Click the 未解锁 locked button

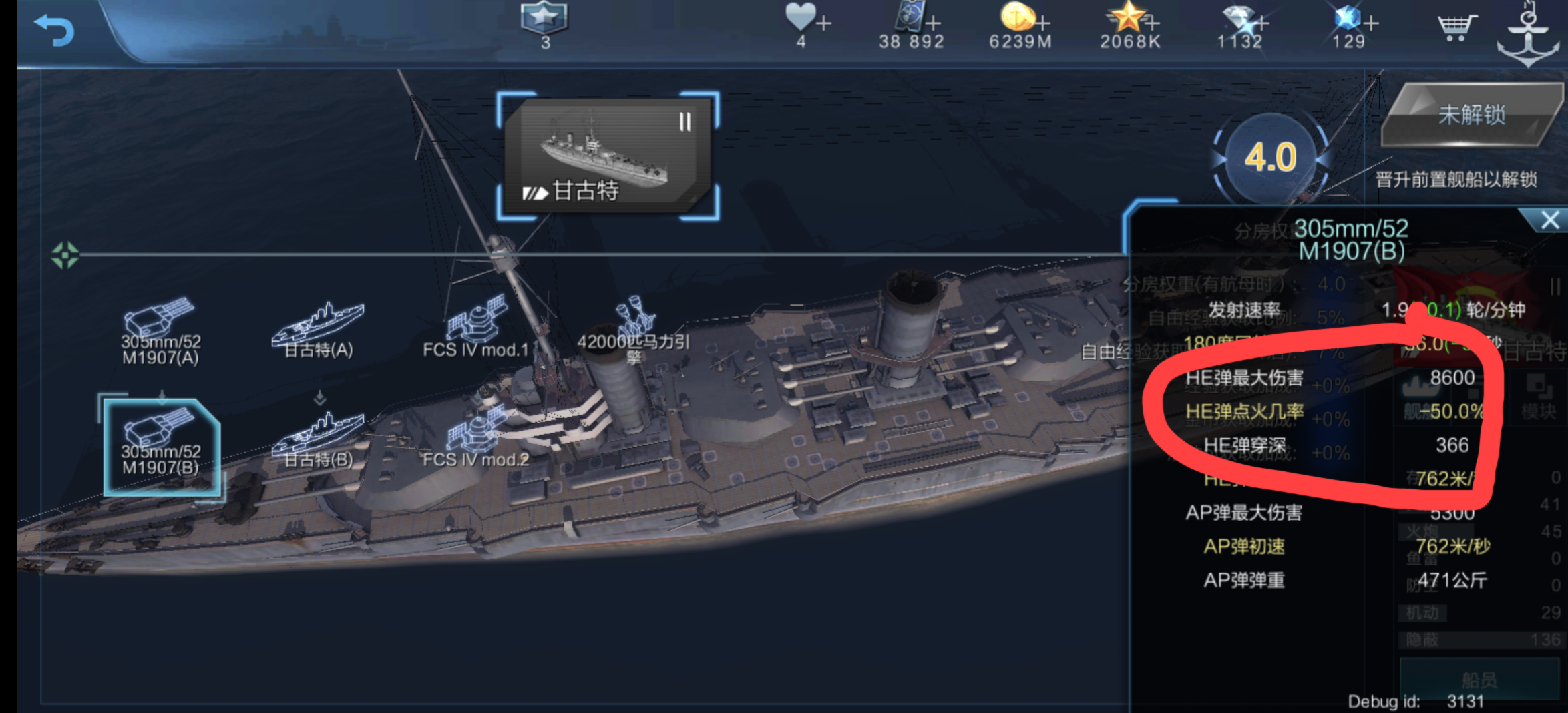(1472, 115)
